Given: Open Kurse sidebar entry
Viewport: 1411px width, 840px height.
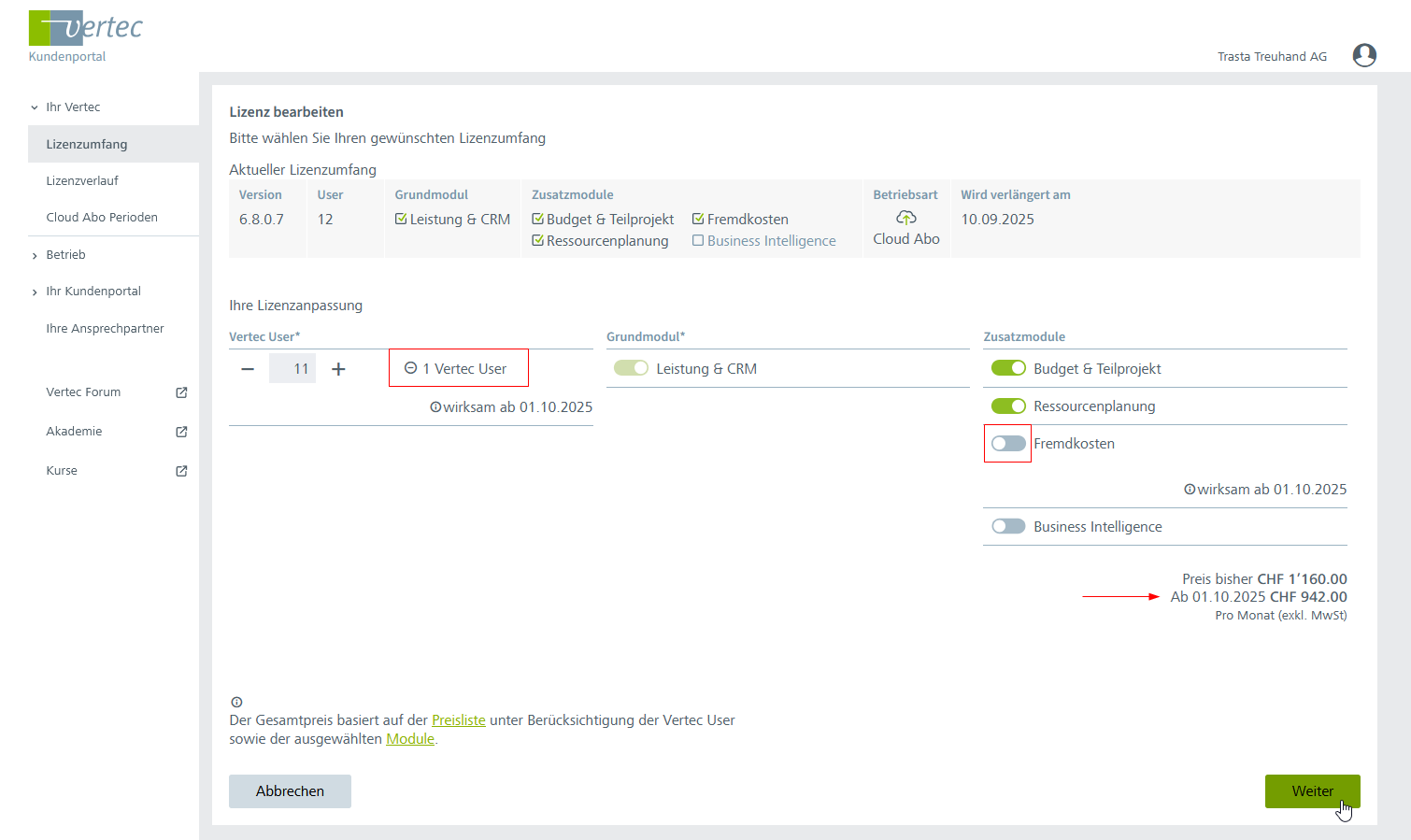Looking at the screenshot, I should (62, 471).
